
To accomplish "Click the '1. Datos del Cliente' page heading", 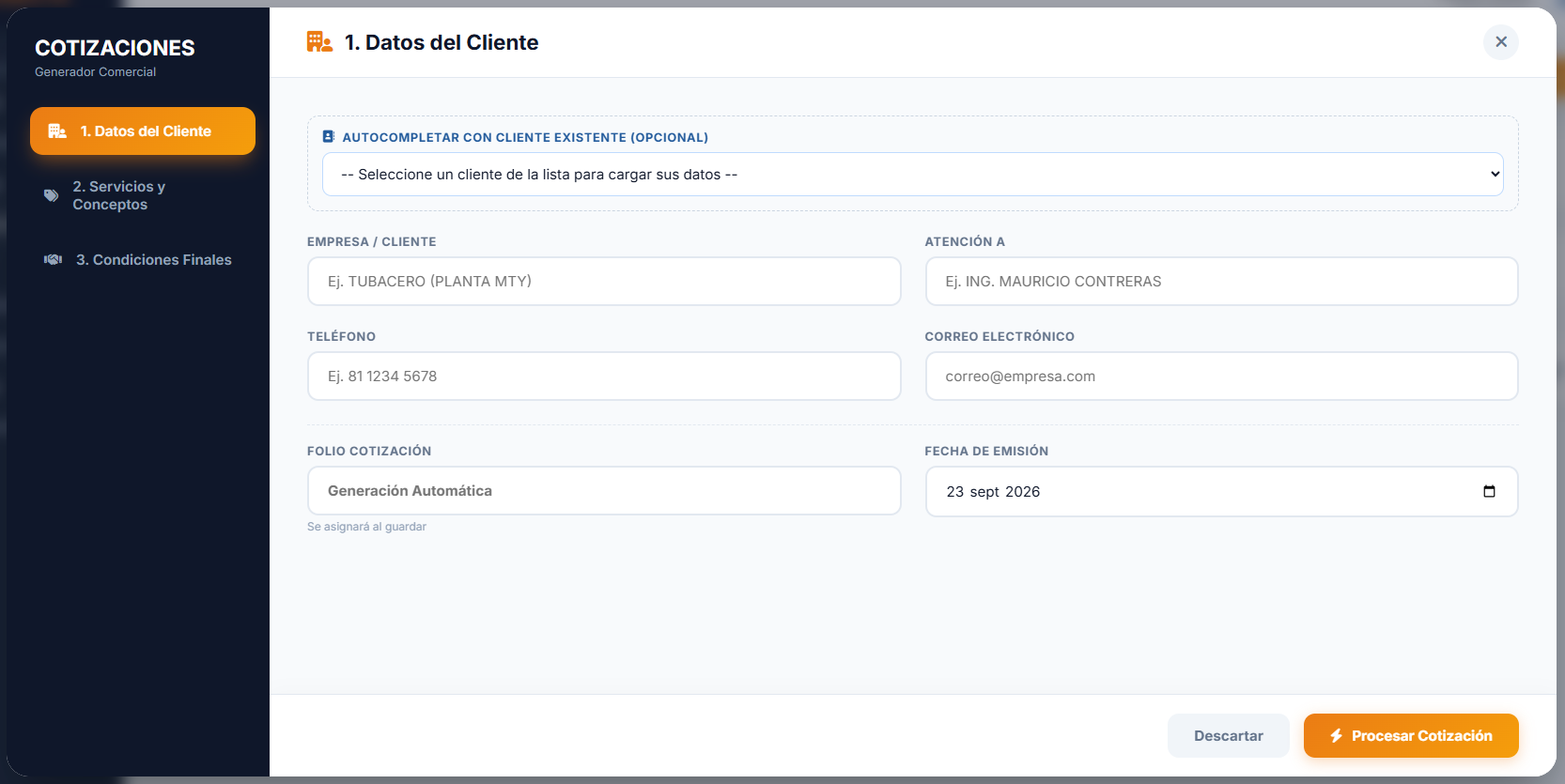I will pyautogui.click(x=442, y=42).
